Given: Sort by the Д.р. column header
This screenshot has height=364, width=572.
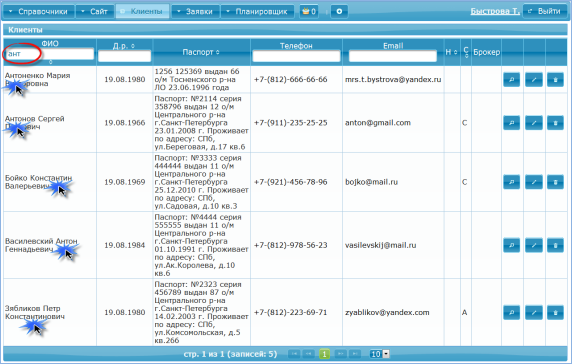Looking at the screenshot, I should click(124, 46).
